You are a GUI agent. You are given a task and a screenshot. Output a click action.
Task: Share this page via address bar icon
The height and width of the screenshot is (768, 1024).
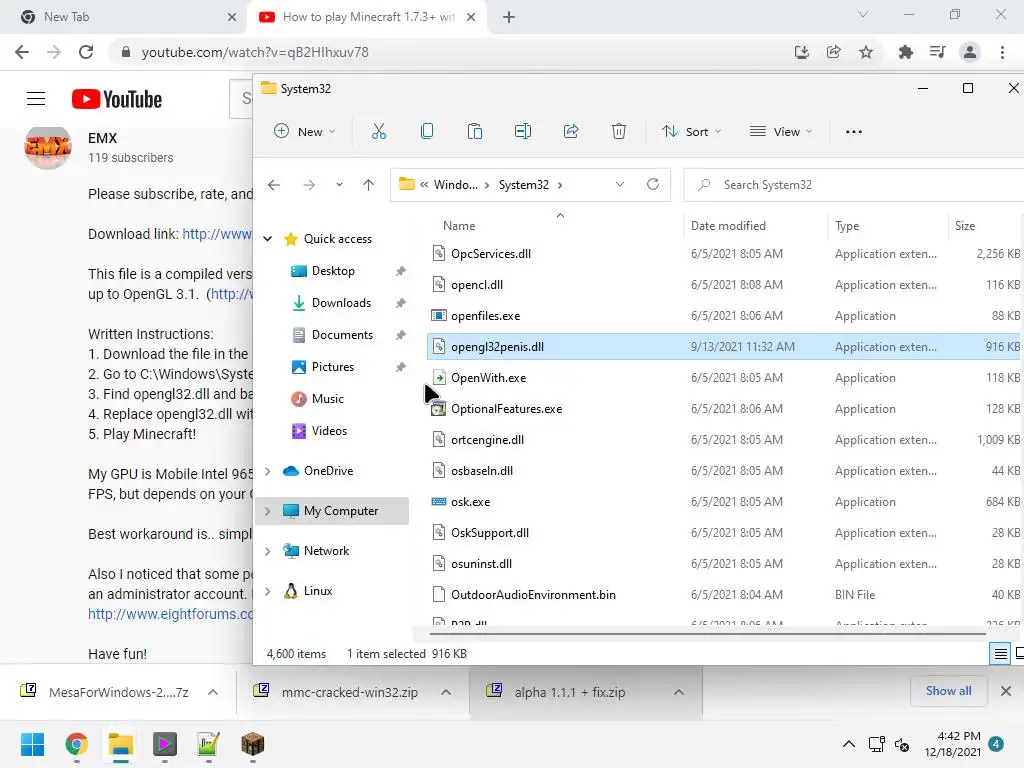(x=834, y=52)
